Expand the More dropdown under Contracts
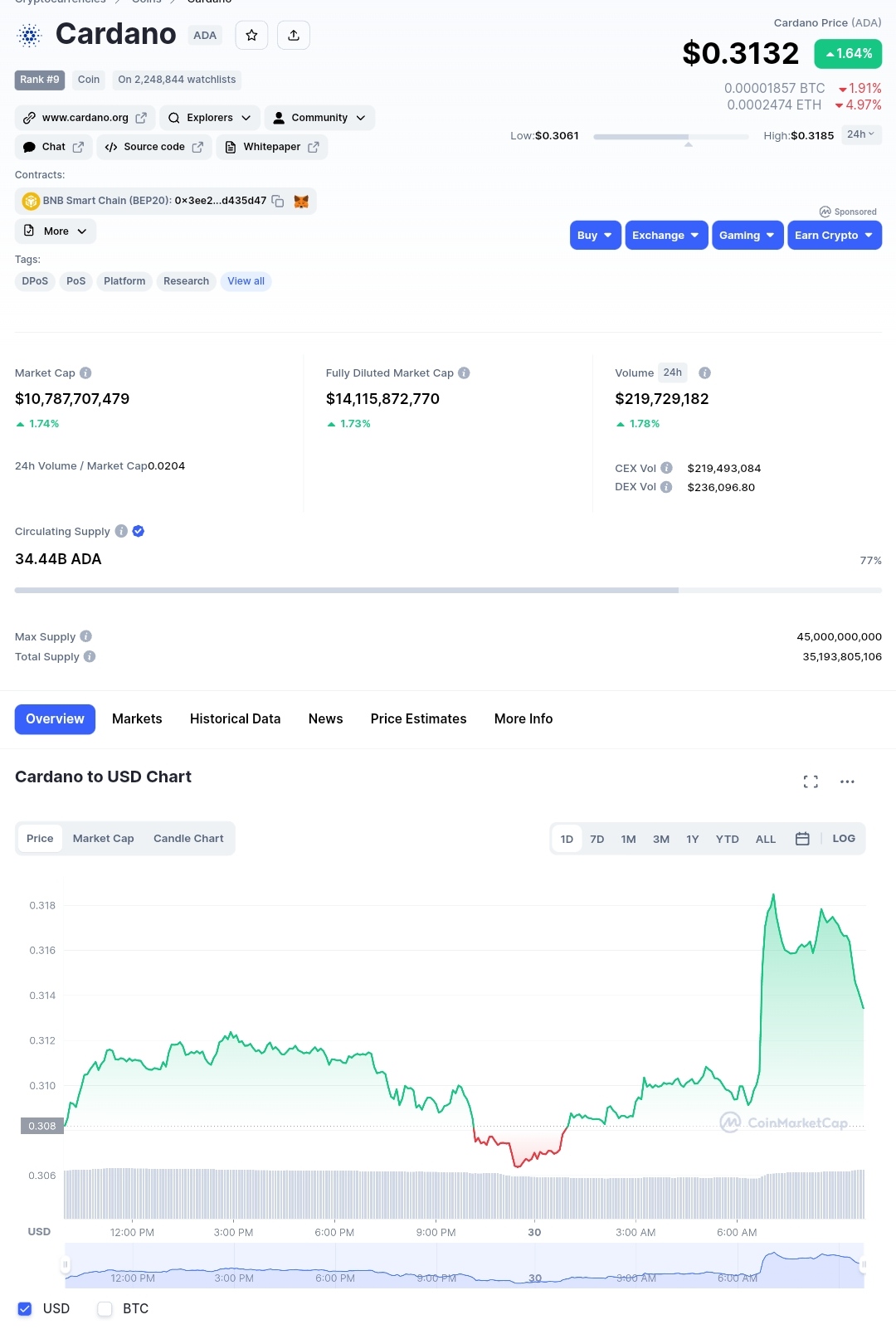Screen dimensions: 896x1339 tap(56, 231)
